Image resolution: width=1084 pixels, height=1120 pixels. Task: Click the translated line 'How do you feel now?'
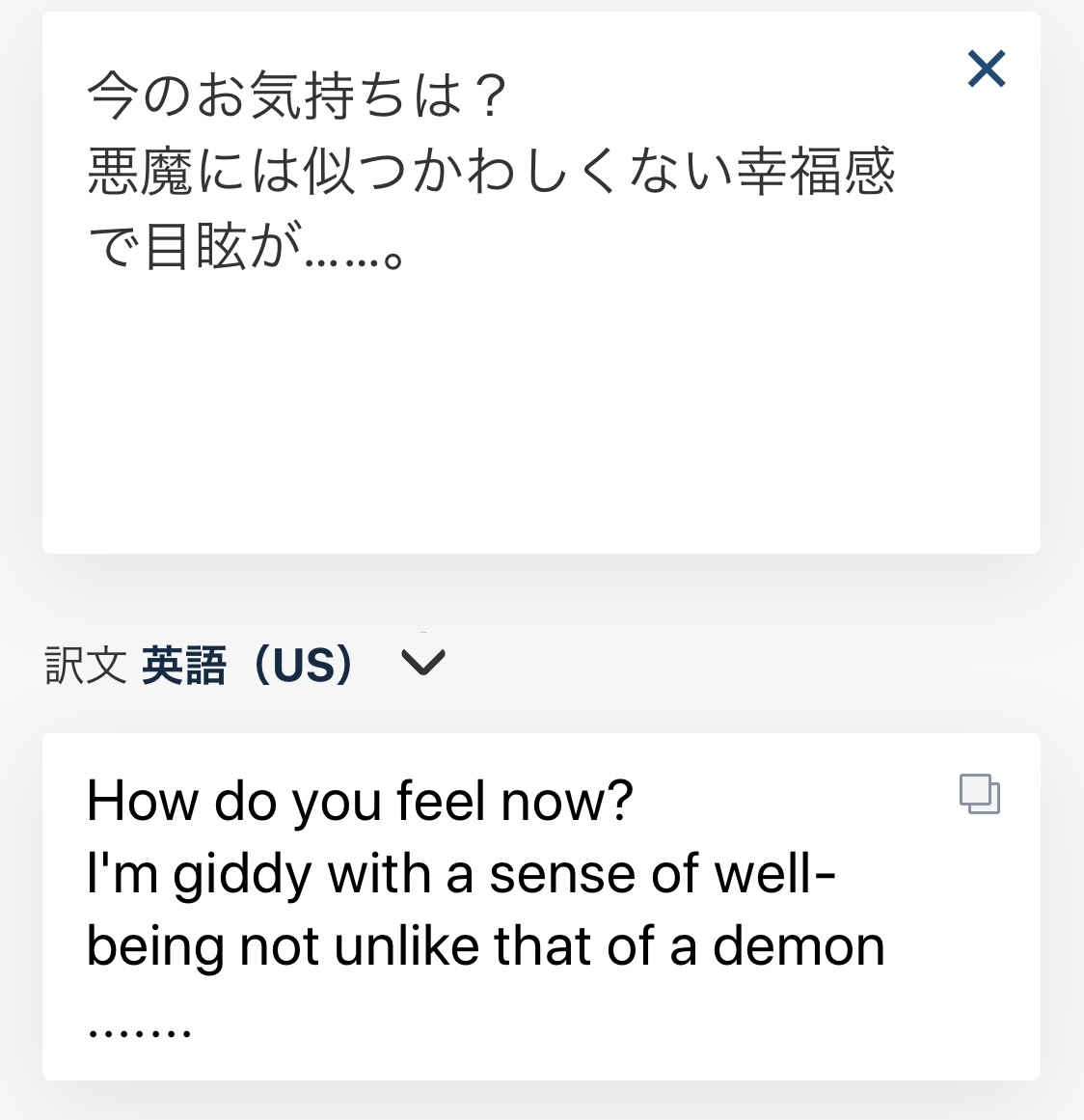click(x=360, y=801)
